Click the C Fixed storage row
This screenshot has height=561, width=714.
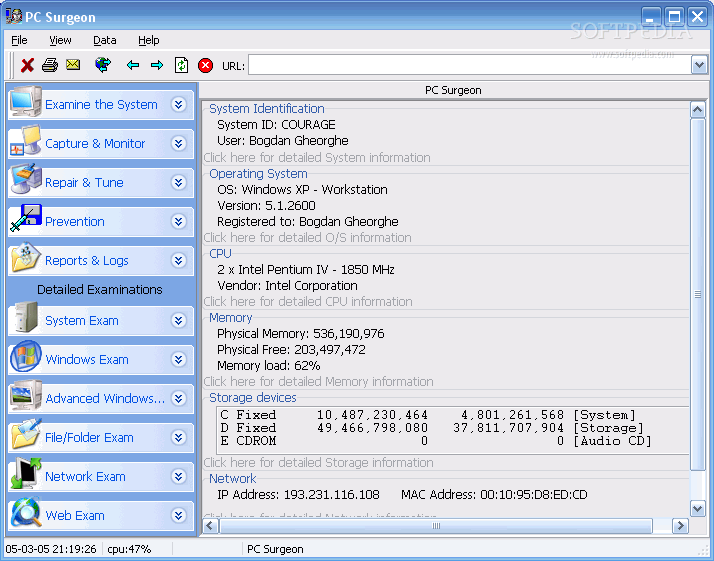click(428, 415)
